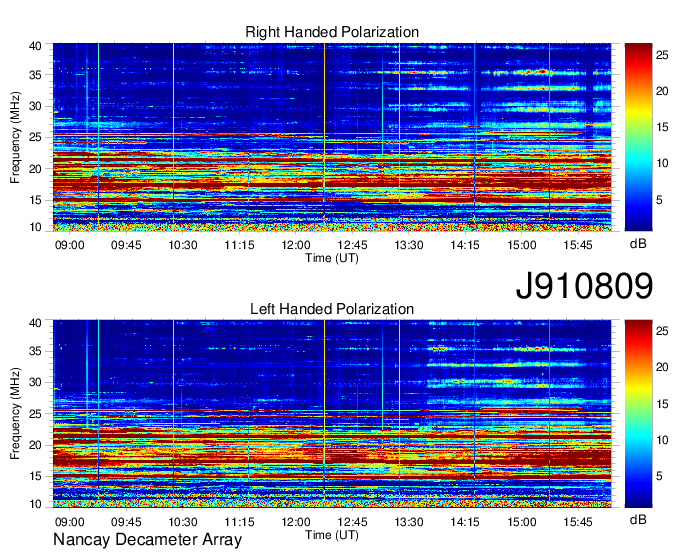Image resolution: width=680 pixels, height=552 pixels.
Task: Click the 5 dB value on bottom color bar
Action: (x=659, y=476)
